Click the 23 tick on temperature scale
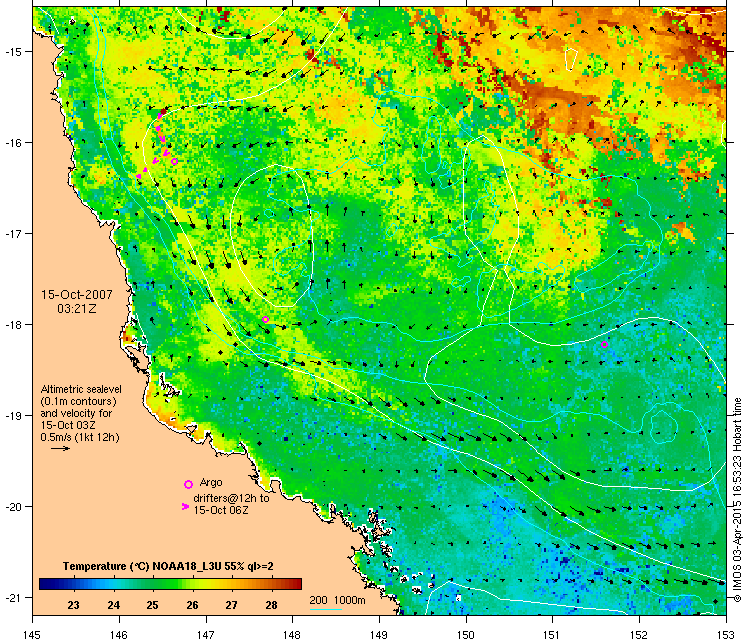The height and width of the screenshot is (640, 750). (73, 605)
